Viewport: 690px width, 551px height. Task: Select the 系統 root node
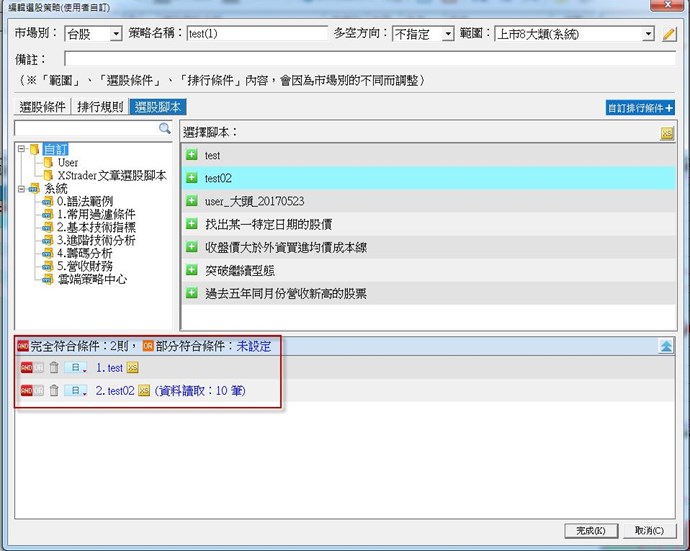tap(55, 189)
